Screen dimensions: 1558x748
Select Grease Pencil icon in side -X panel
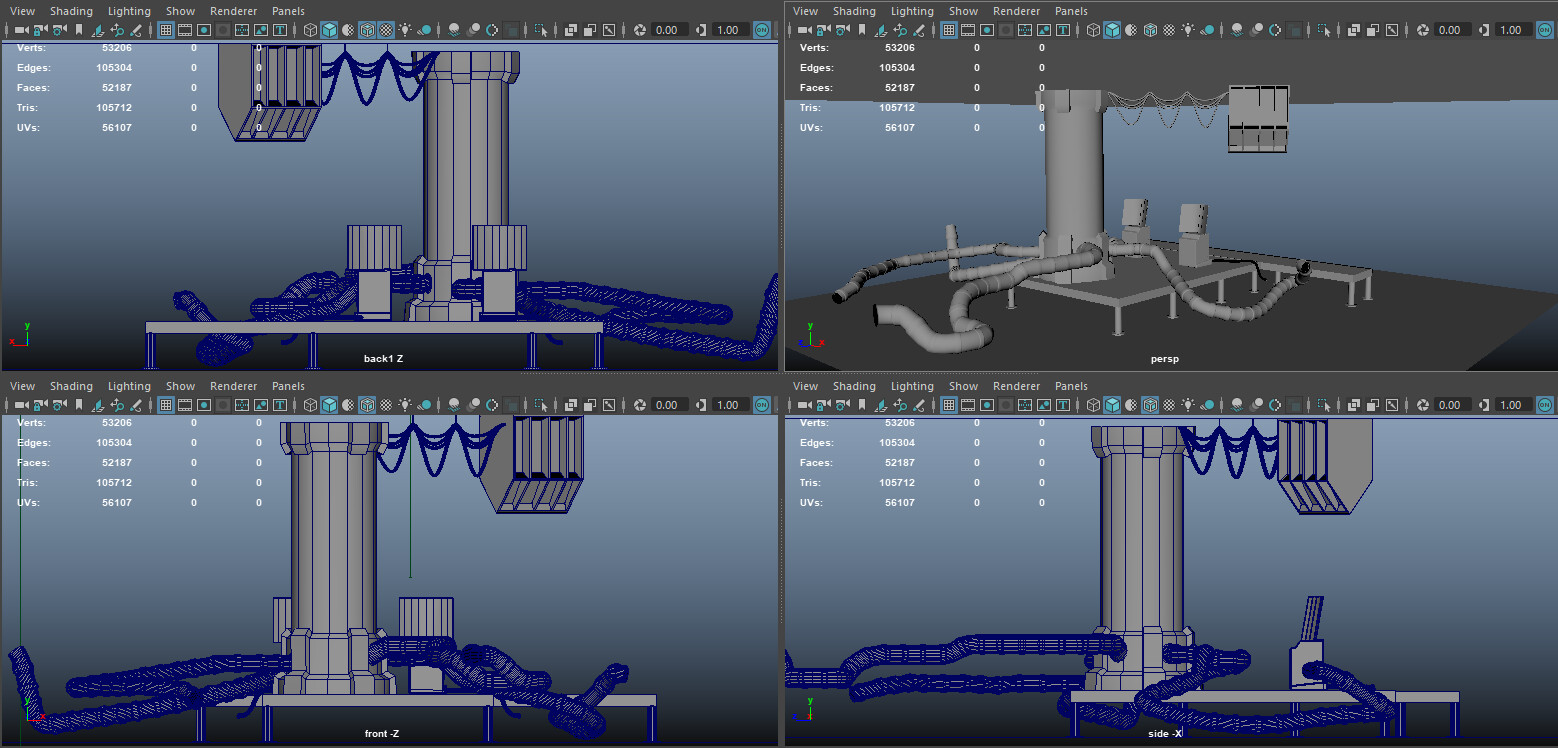[x=918, y=405]
